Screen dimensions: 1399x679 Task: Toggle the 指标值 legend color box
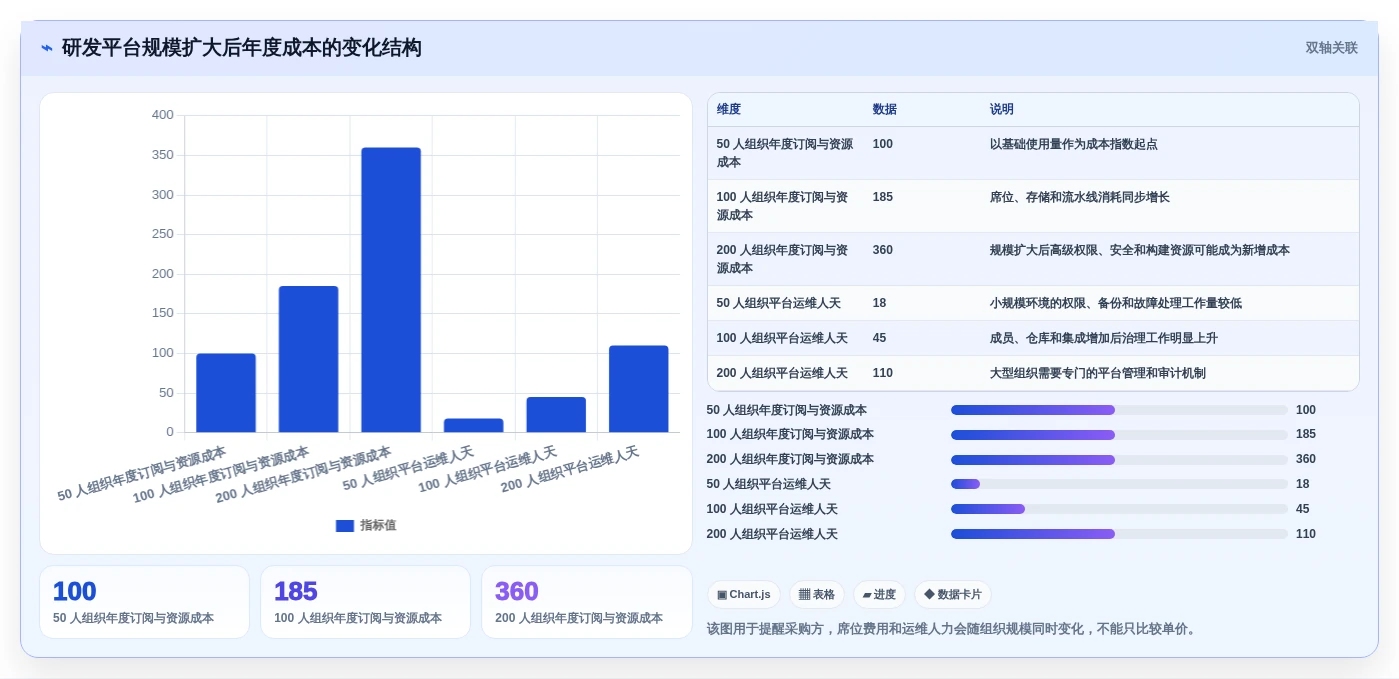pyautogui.click(x=344, y=526)
